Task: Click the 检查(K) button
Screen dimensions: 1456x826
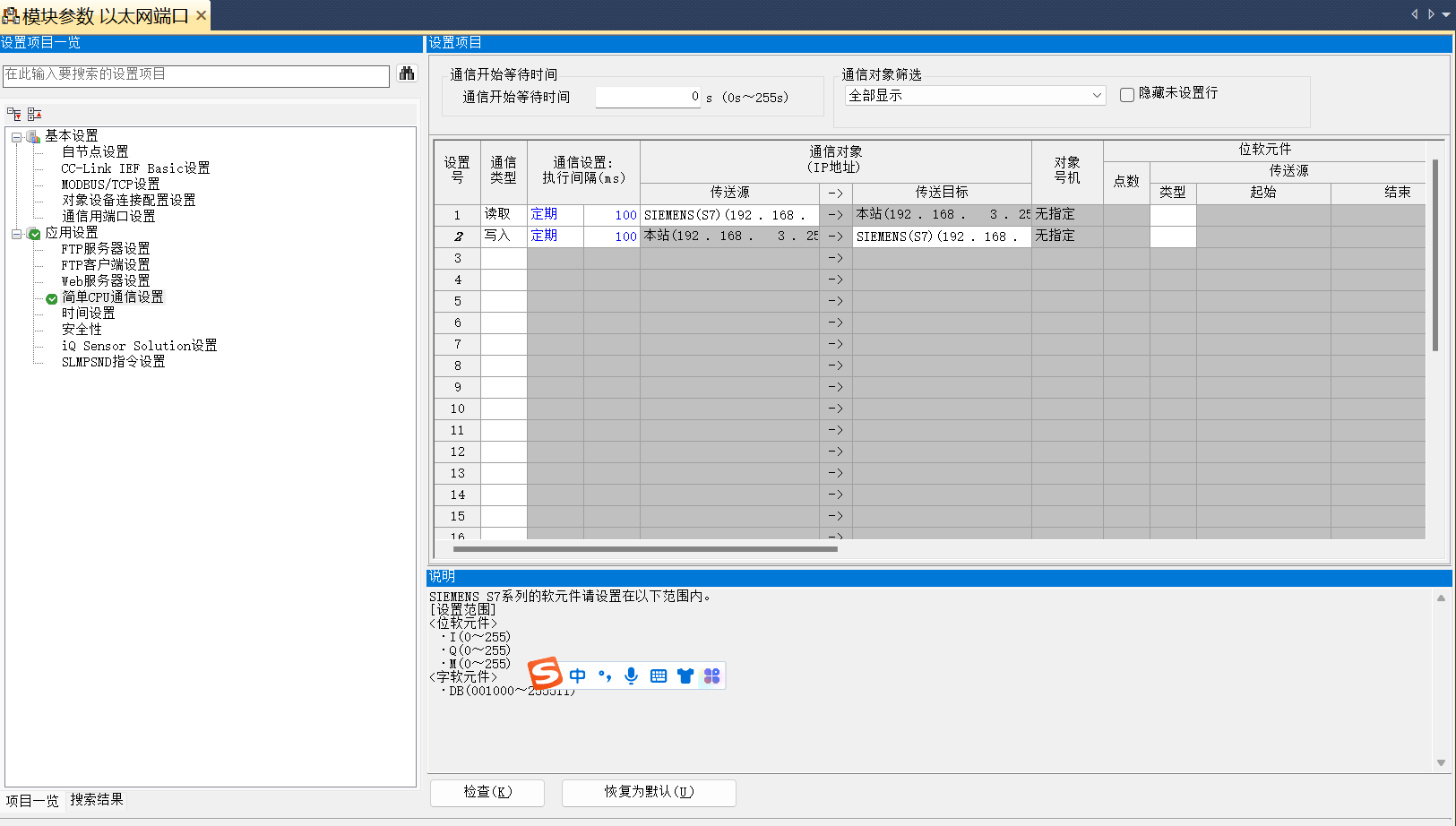Action: 487,793
